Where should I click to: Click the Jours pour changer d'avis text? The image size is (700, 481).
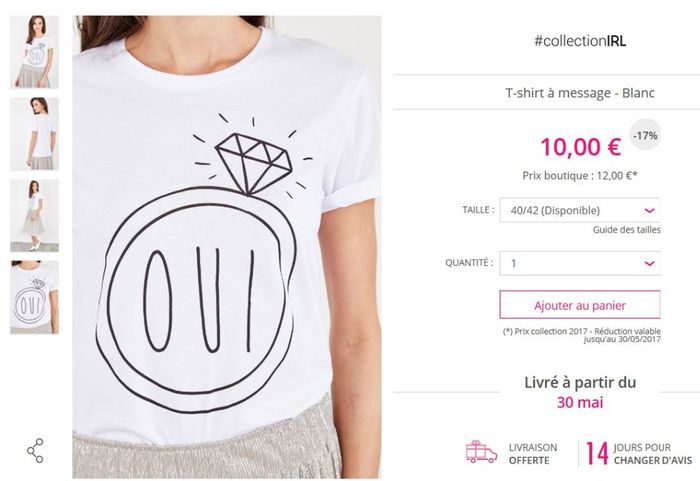click(650, 453)
